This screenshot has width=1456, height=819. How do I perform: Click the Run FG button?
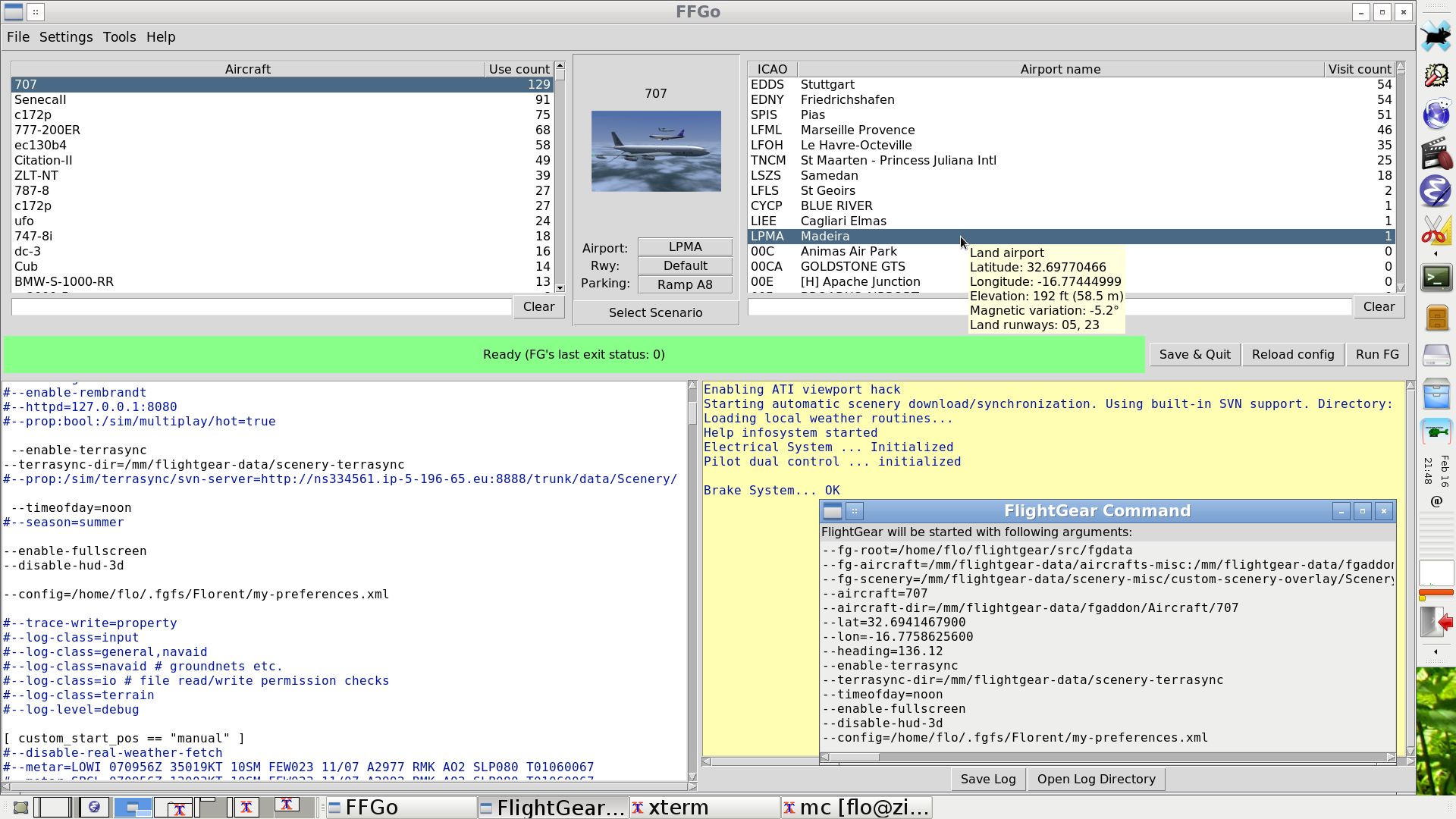(1378, 355)
